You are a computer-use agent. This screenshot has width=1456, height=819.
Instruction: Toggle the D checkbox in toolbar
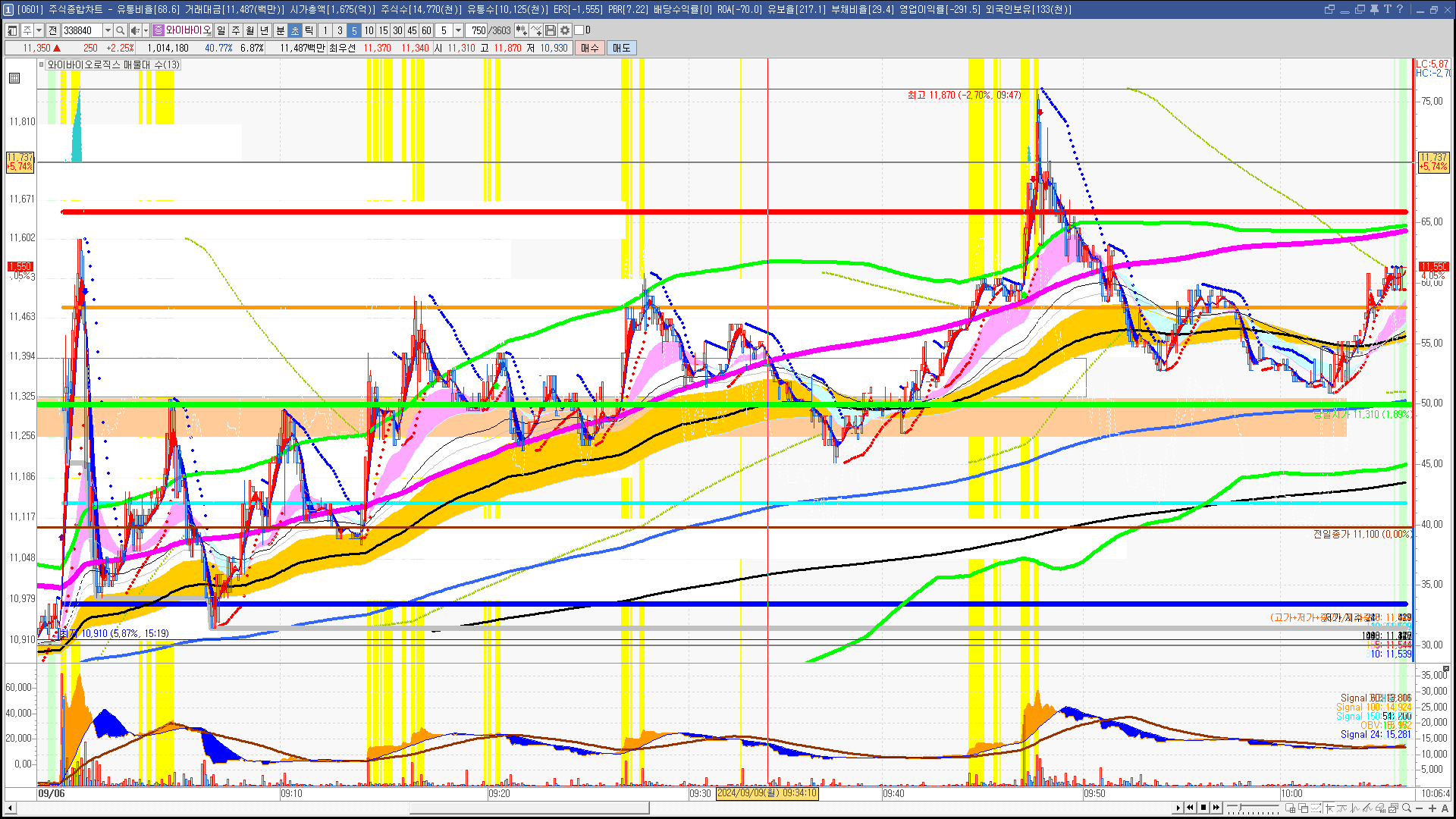(x=579, y=30)
